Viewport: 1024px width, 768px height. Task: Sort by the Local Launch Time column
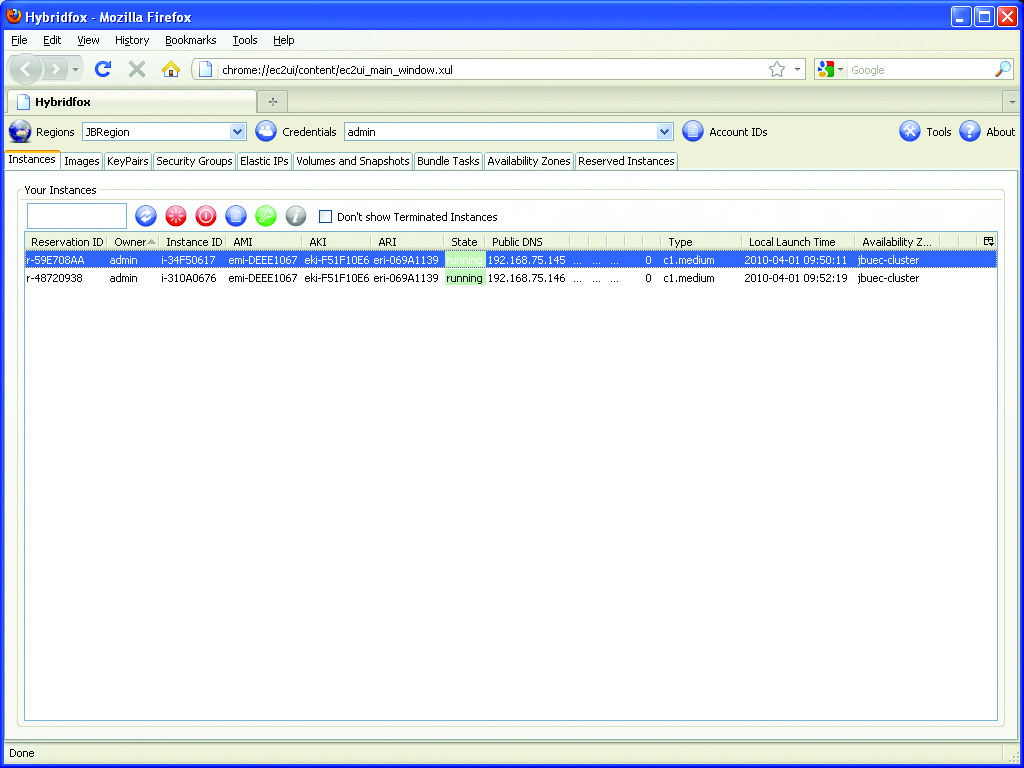[x=792, y=242]
